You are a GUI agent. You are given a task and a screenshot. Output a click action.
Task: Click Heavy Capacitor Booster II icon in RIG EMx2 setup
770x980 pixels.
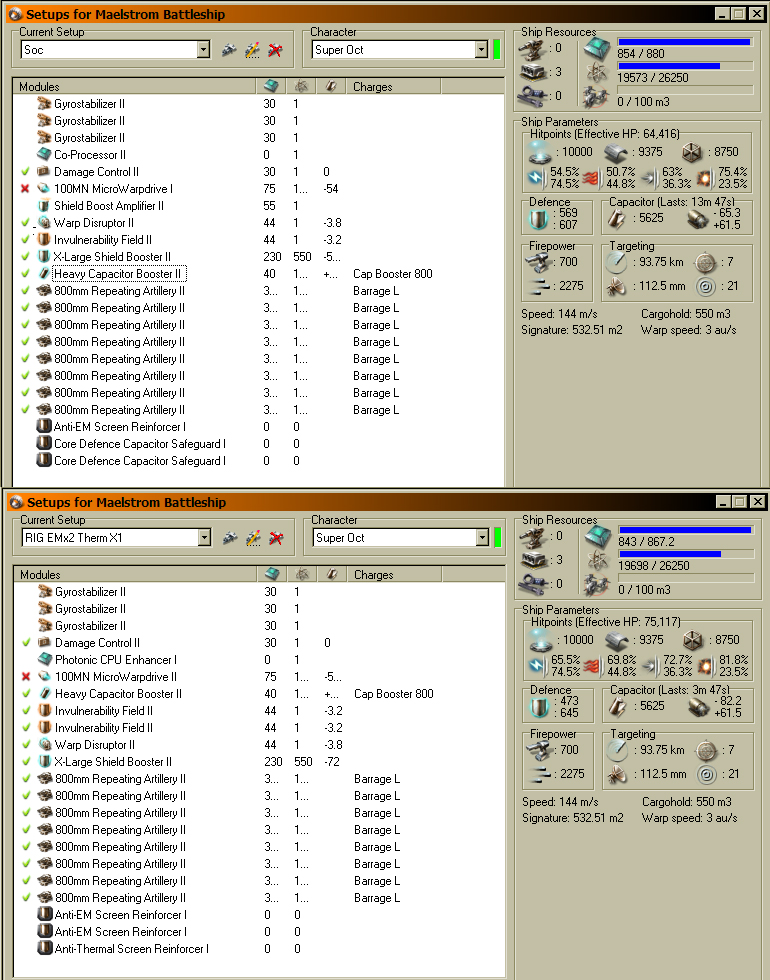tap(45, 694)
